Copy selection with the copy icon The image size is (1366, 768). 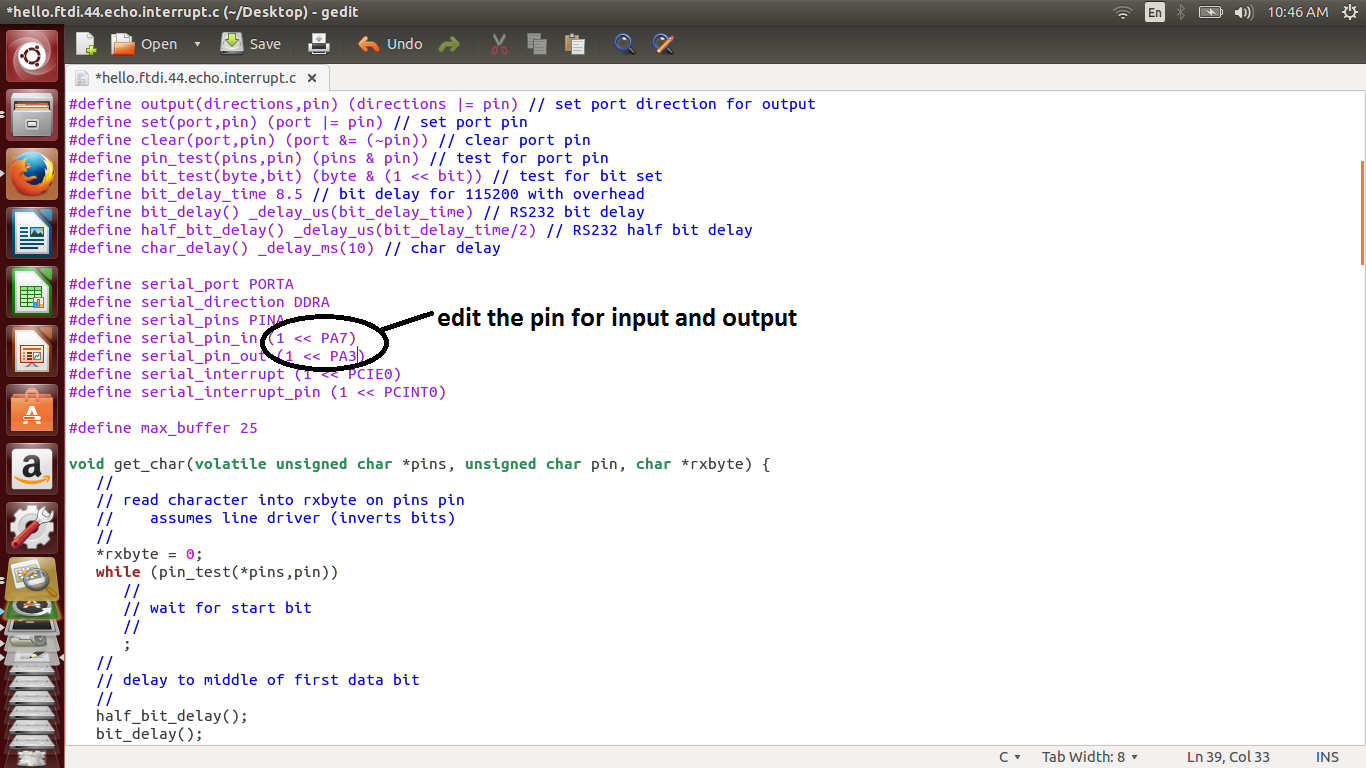point(537,44)
